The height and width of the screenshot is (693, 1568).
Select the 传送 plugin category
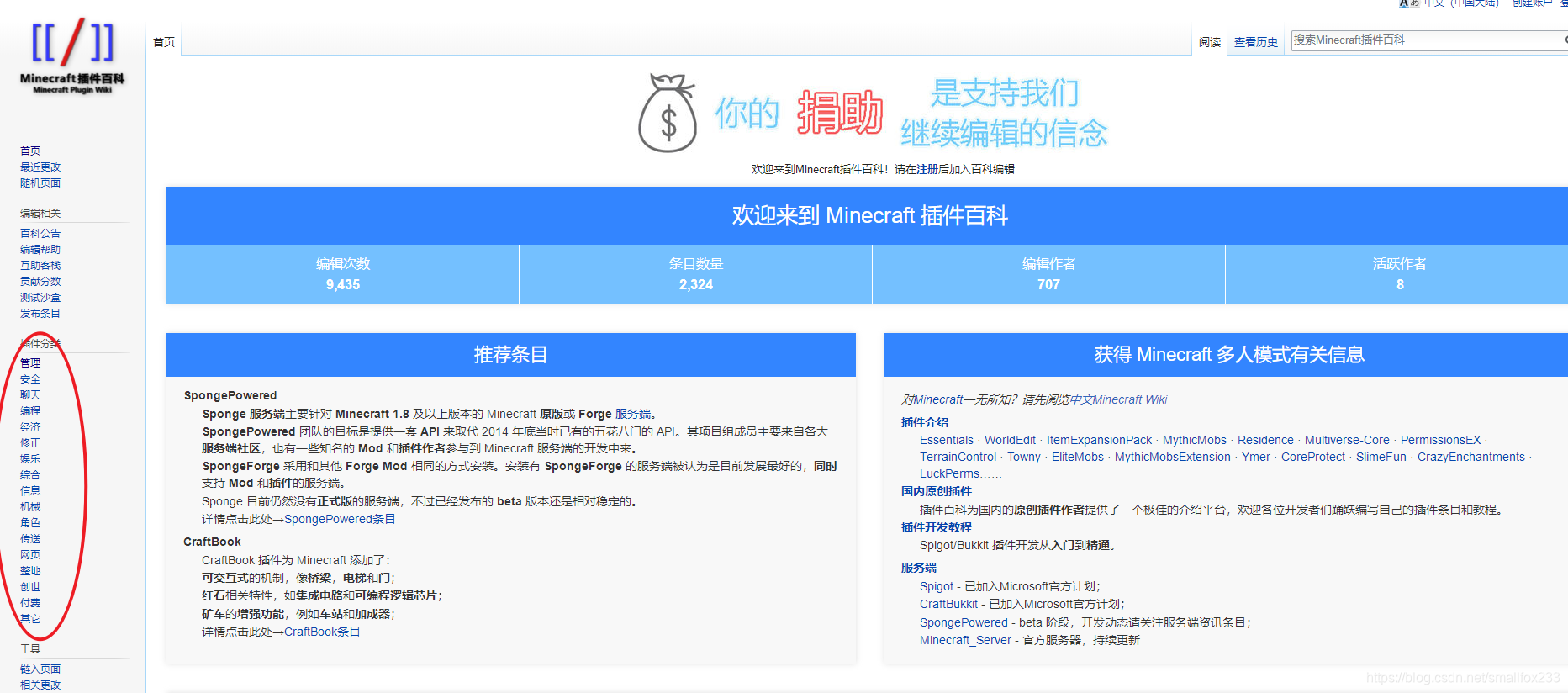coord(30,538)
